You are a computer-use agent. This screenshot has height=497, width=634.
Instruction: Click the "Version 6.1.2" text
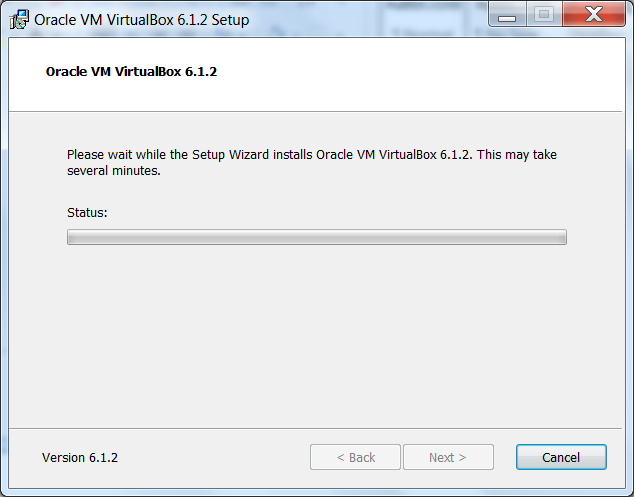point(80,457)
